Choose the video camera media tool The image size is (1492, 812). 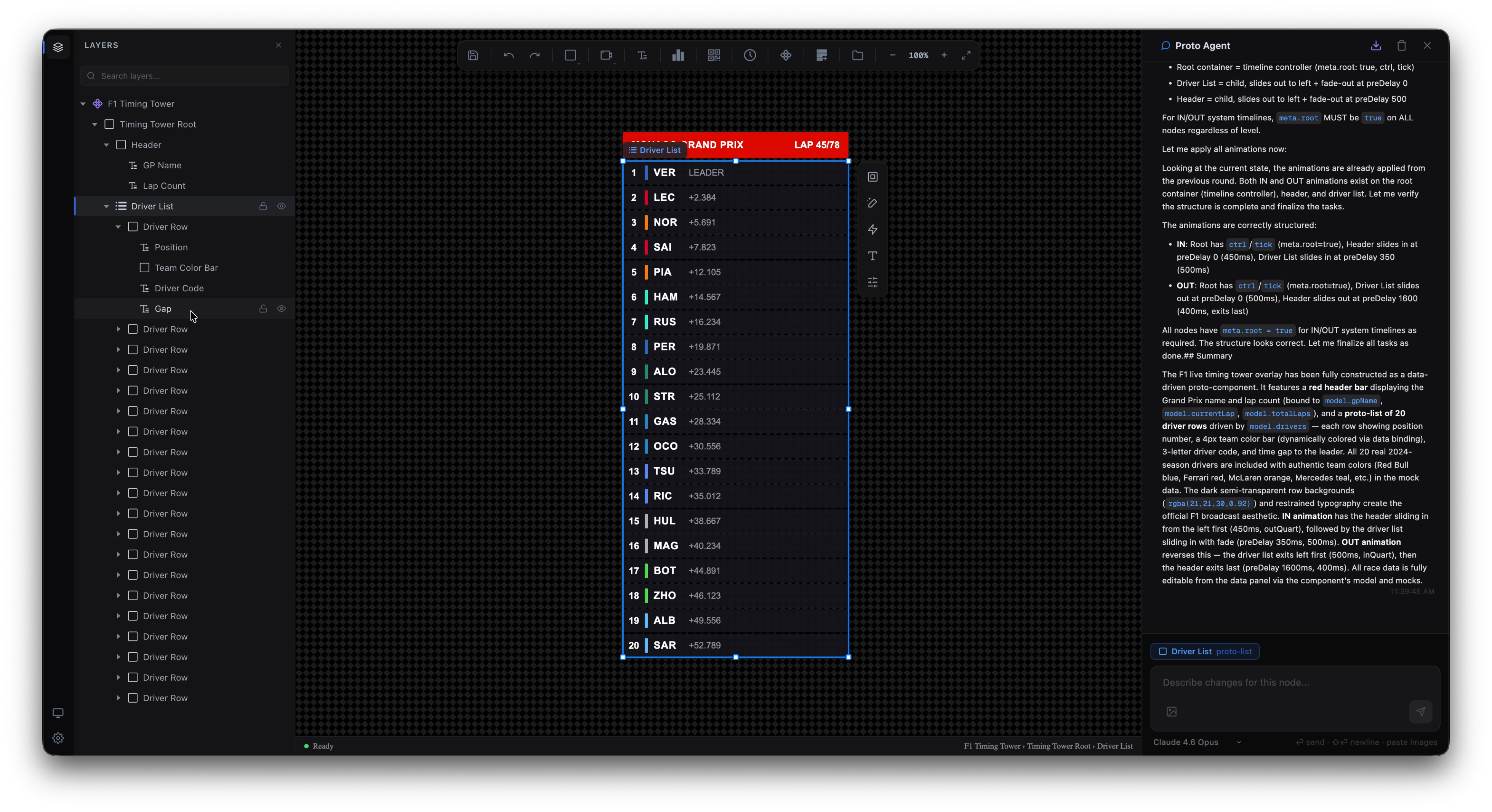coord(607,56)
